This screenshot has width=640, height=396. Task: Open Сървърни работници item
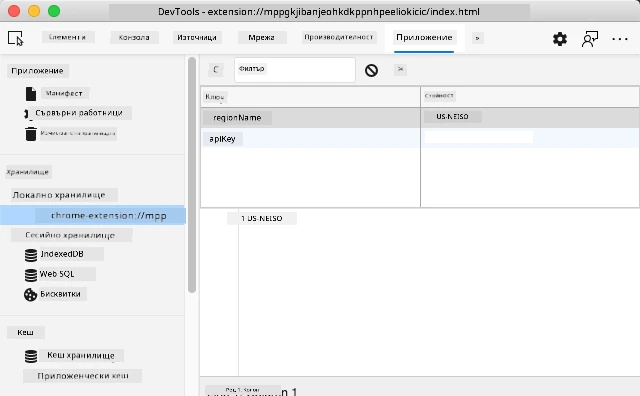(x=79, y=113)
